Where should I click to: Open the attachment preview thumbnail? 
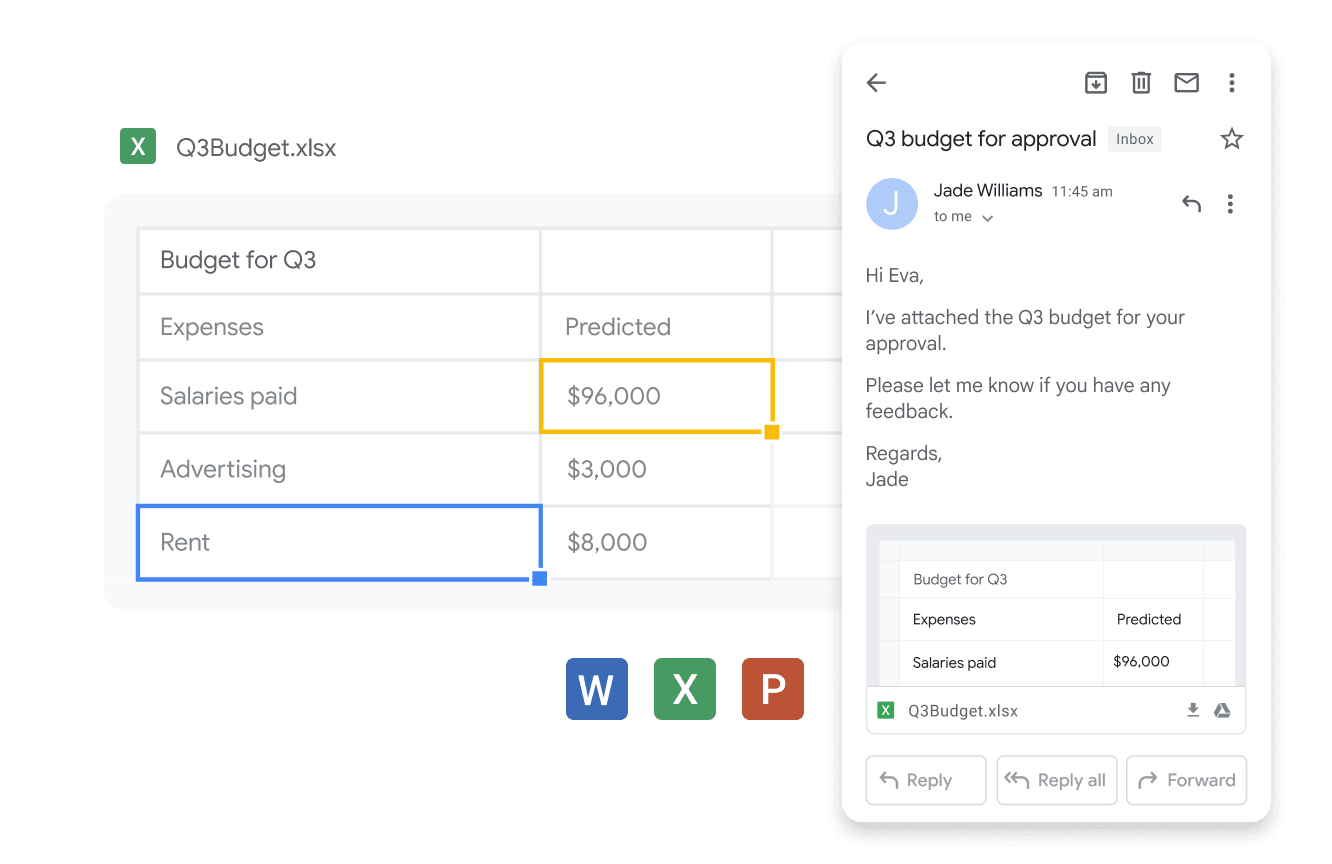click(1056, 610)
